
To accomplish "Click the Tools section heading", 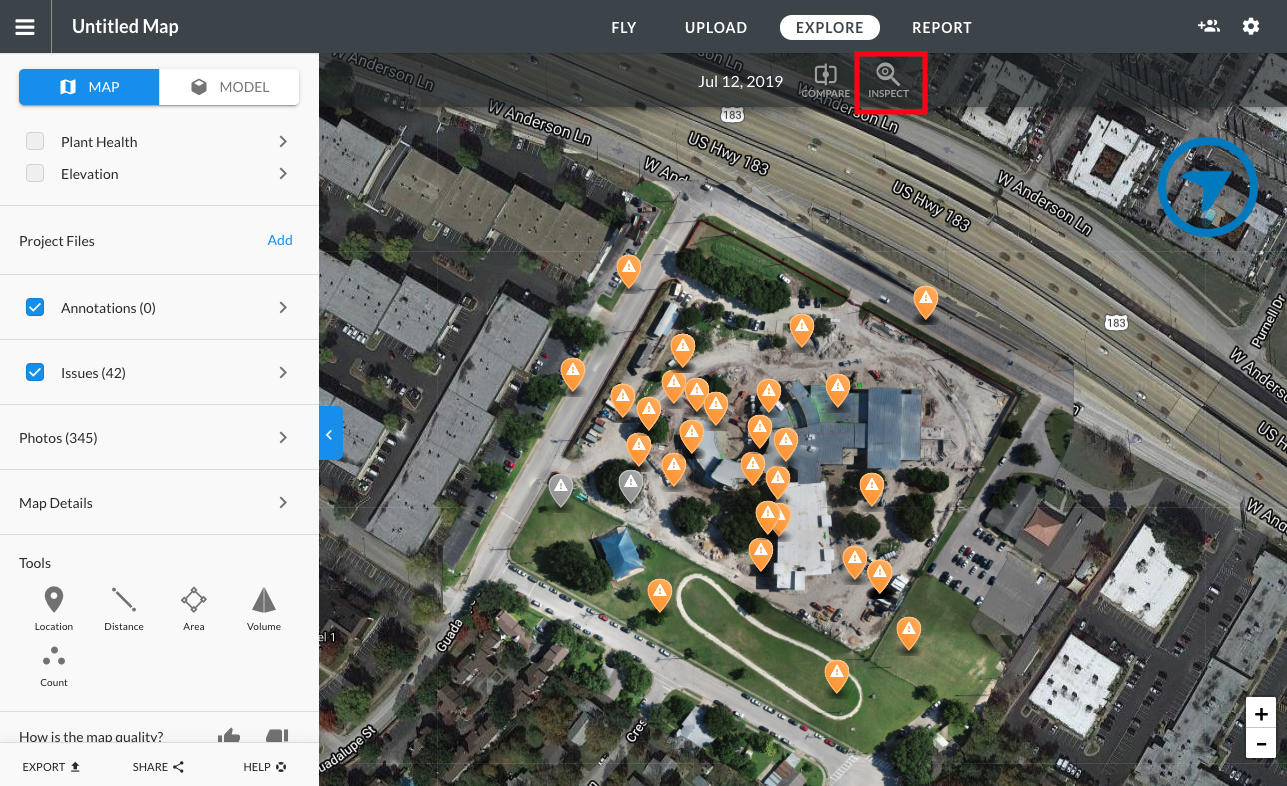I will click(x=35, y=563).
